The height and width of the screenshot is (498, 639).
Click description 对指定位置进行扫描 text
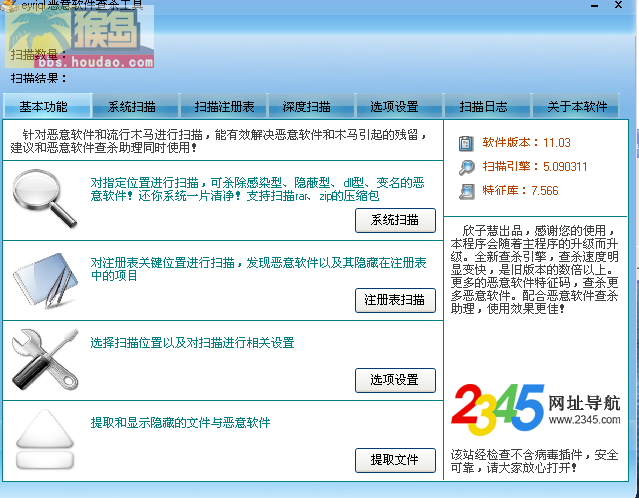pos(257,189)
